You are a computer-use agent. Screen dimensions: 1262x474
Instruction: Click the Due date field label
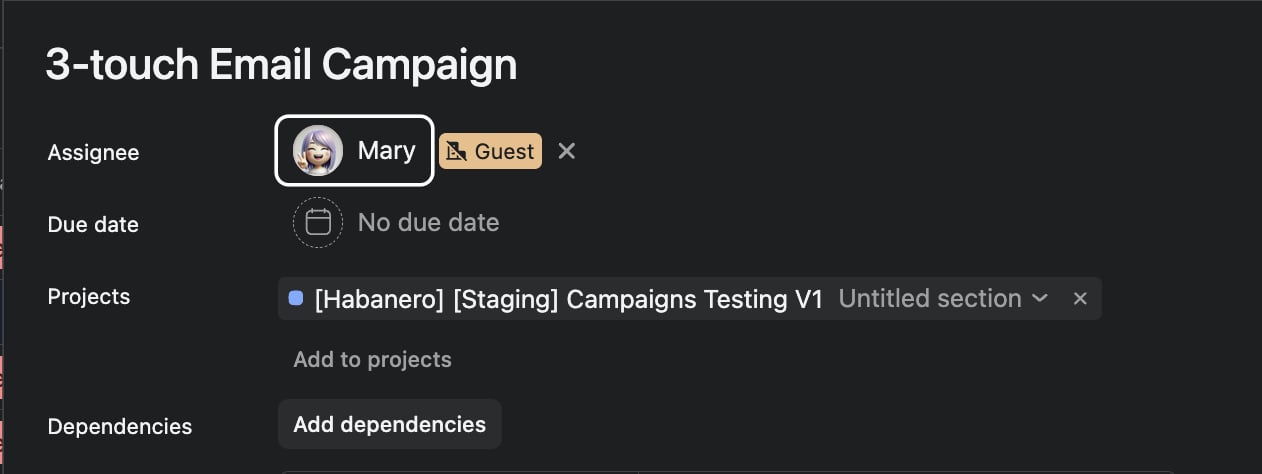point(93,224)
